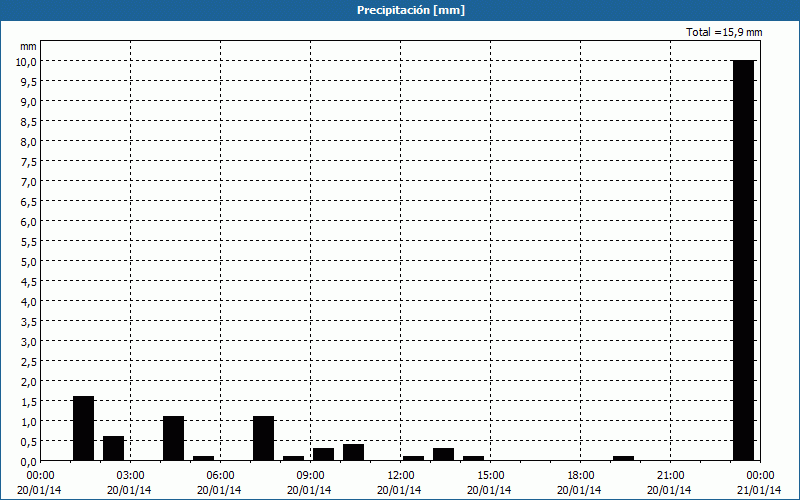Image resolution: width=800 pixels, height=500 pixels.
Task: Click the 1,1 mm bar after 07:00
Action: [x=263, y=438]
